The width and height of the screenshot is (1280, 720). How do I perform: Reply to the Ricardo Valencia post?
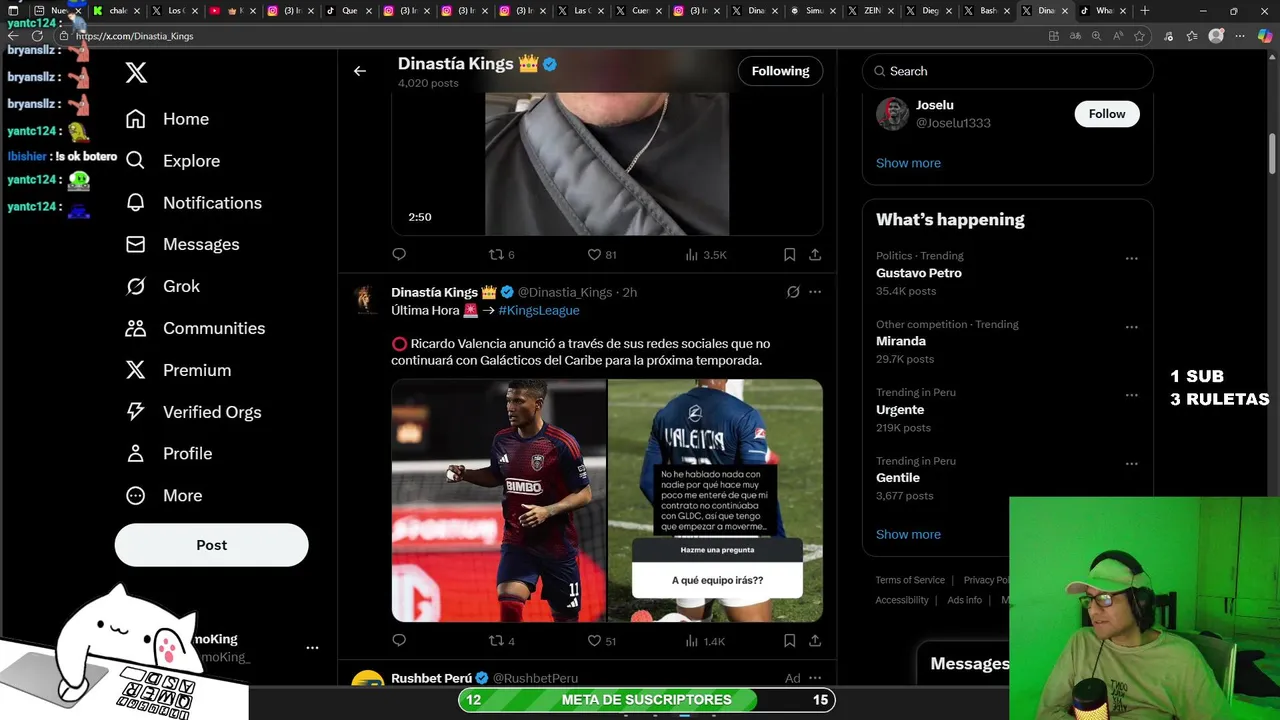(399, 641)
